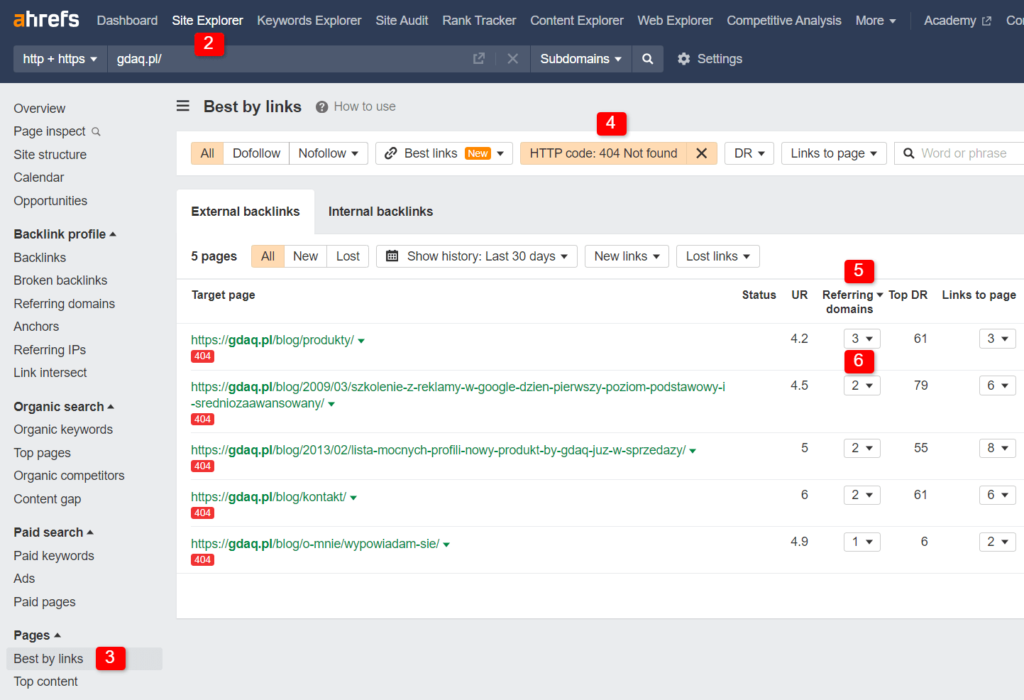Open the Settings gear icon
The width and height of the screenshot is (1024, 700).
tap(684, 59)
